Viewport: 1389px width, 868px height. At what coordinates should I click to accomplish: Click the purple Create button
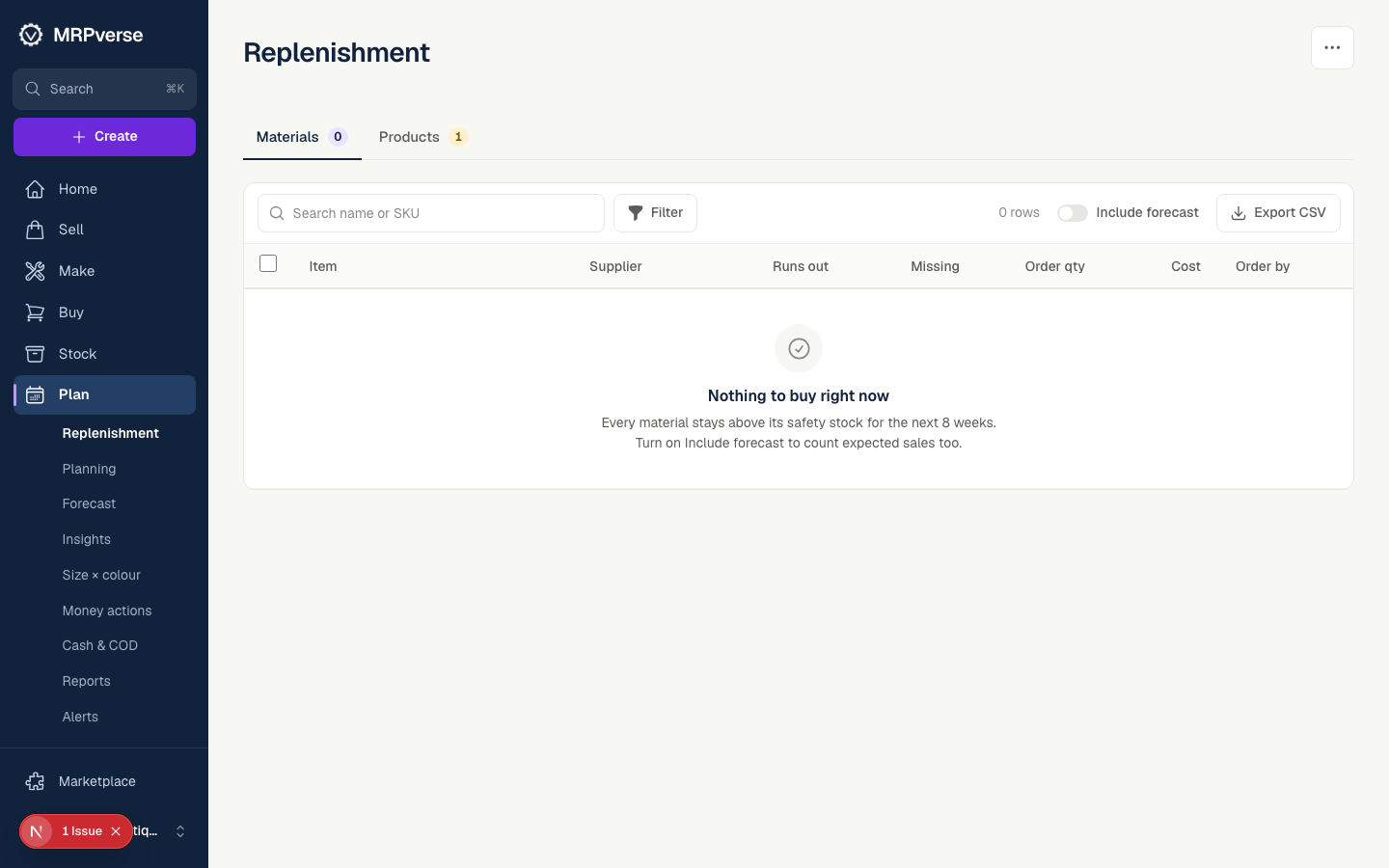click(x=104, y=137)
